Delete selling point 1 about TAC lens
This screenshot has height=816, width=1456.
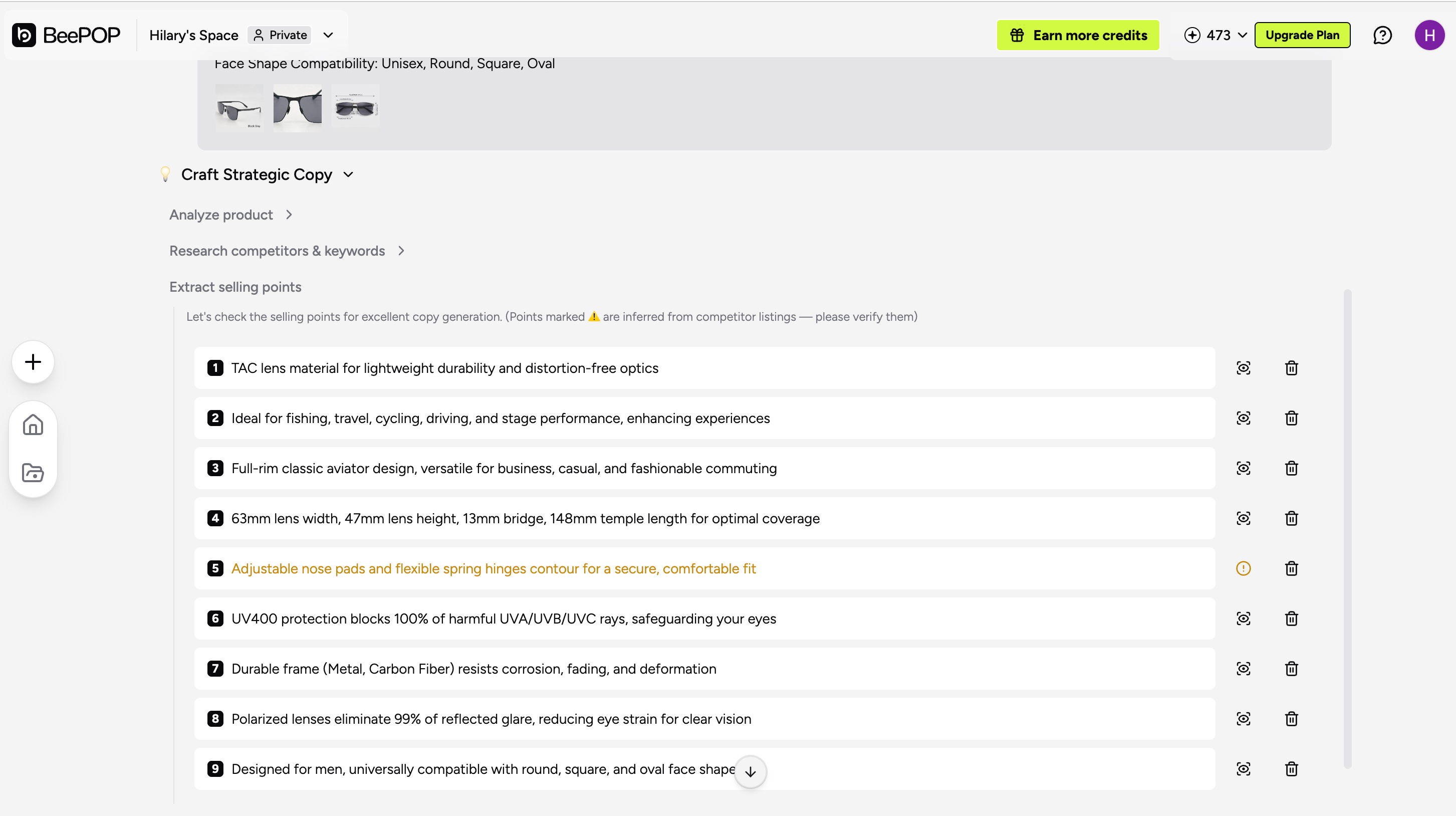(1291, 368)
